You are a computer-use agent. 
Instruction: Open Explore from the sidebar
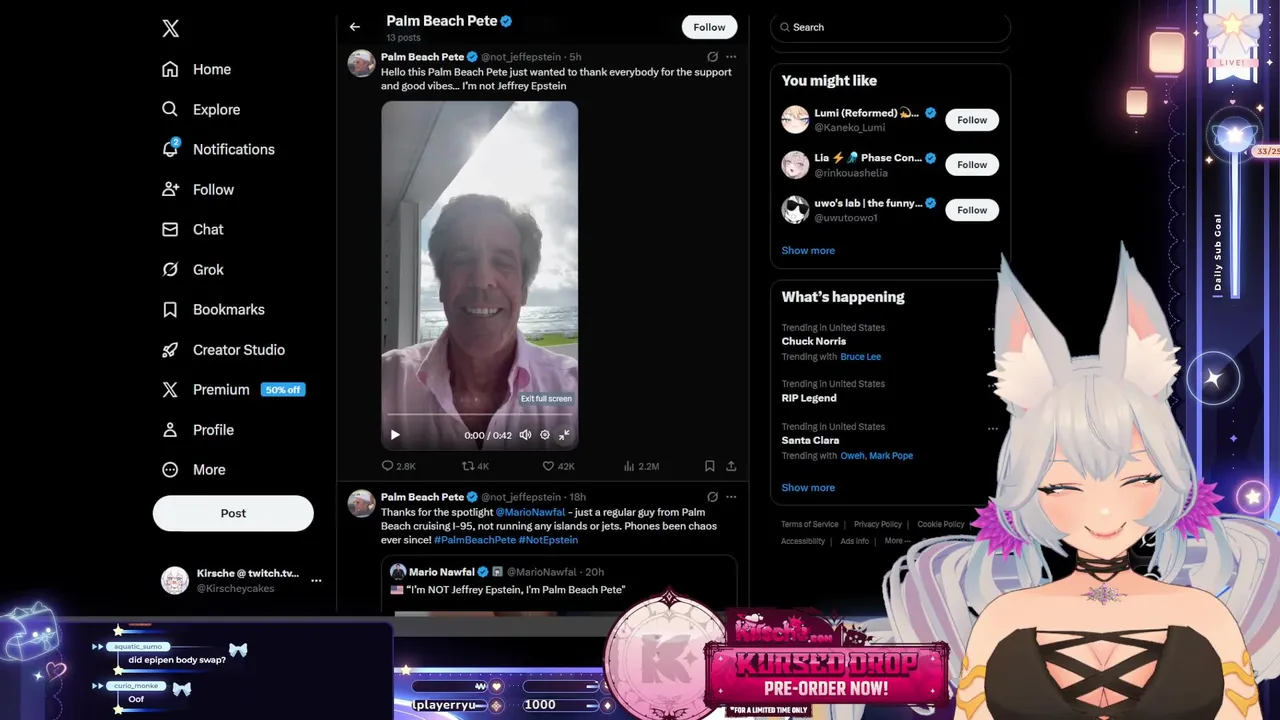201,109
